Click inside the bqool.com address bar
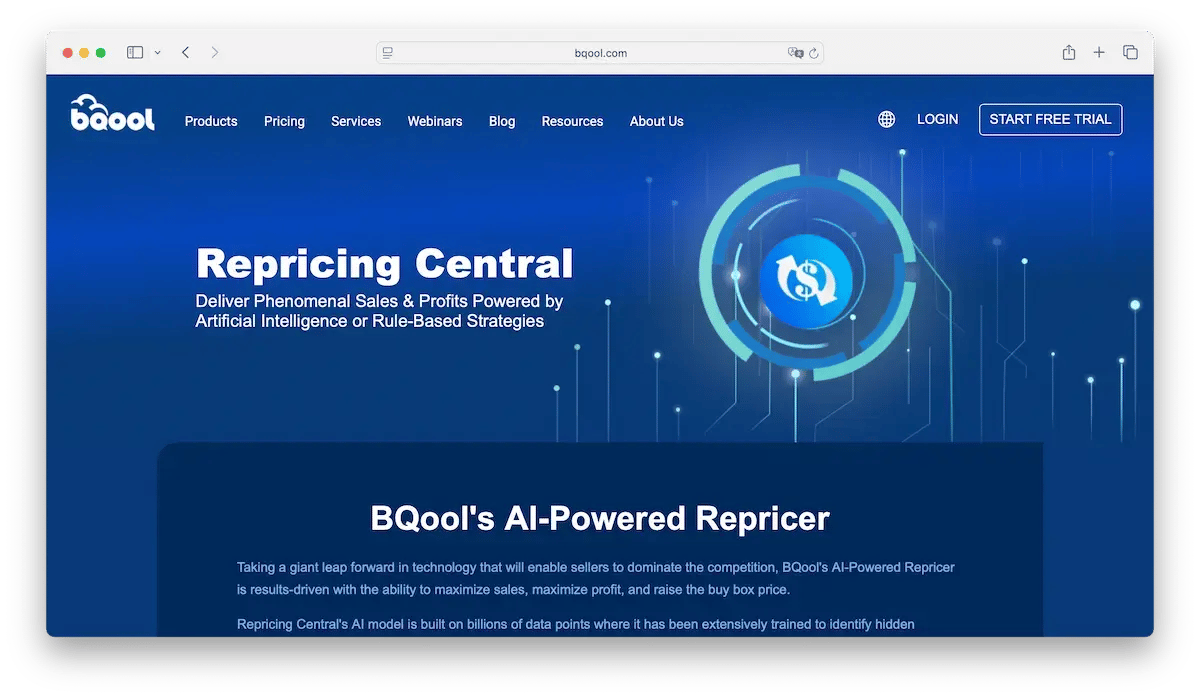 pos(600,52)
